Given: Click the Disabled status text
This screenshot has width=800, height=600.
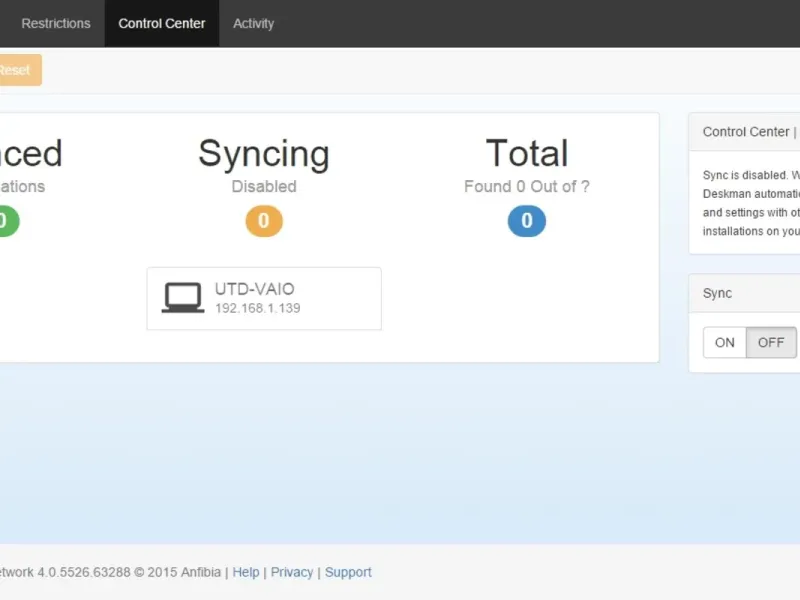Looking at the screenshot, I should click(x=264, y=186).
